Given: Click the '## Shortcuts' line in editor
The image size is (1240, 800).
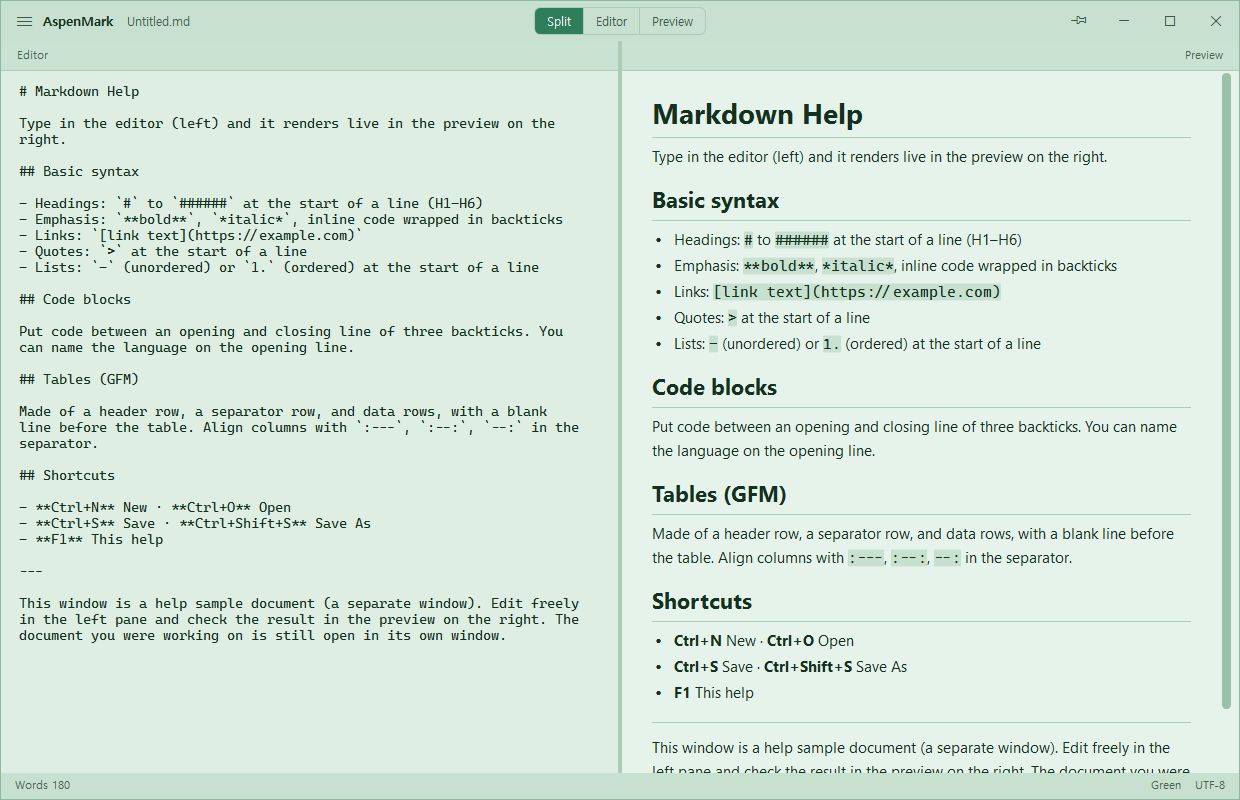Looking at the screenshot, I should click(x=67, y=476).
